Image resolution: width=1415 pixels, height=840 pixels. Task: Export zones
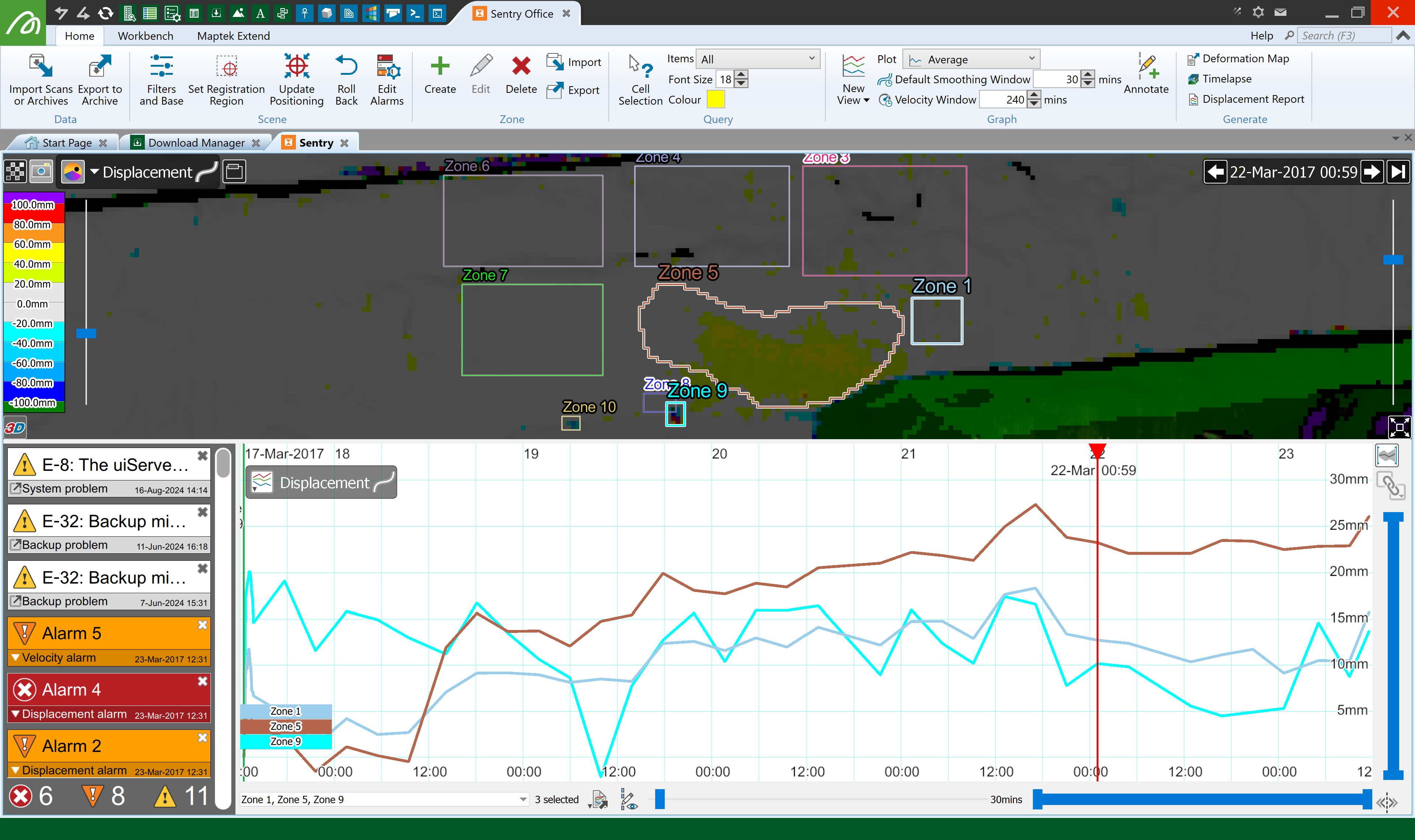tap(573, 90)
